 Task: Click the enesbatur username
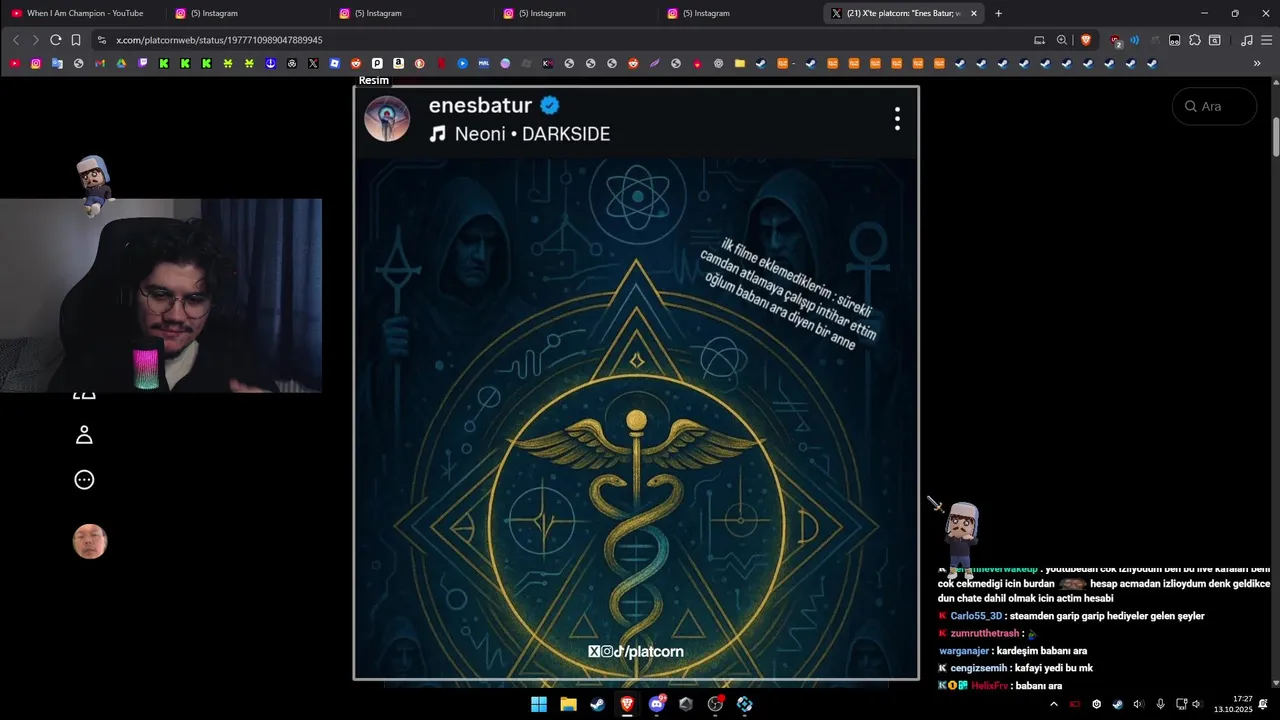click(x=480, y=105)
